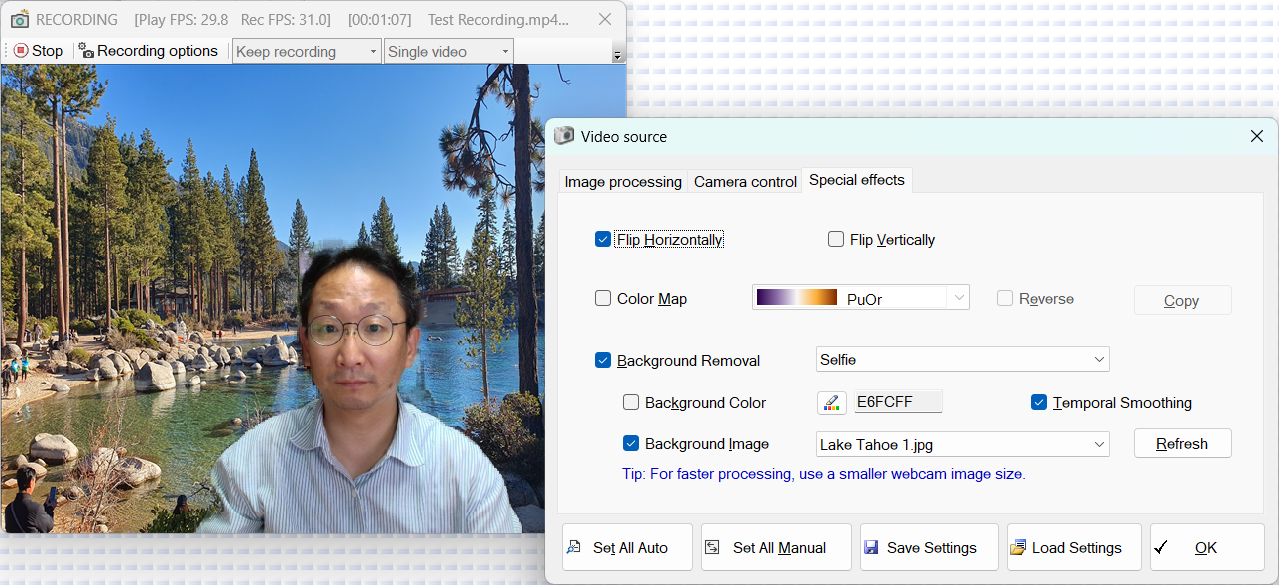Enable the Flip Vertically checkbox
The width and height of the screenshot is (1279, 585).
point(836,240)
